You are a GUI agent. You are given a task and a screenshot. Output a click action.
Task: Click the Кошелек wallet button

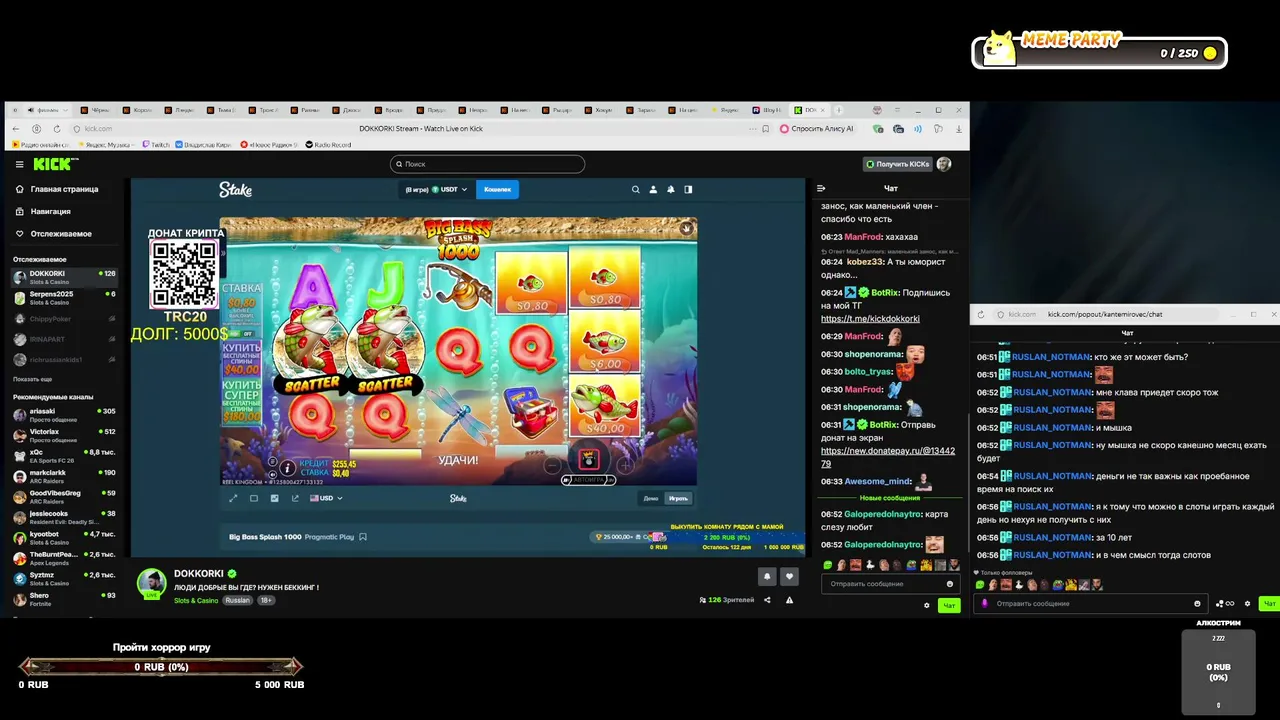(x=497, y=189)
